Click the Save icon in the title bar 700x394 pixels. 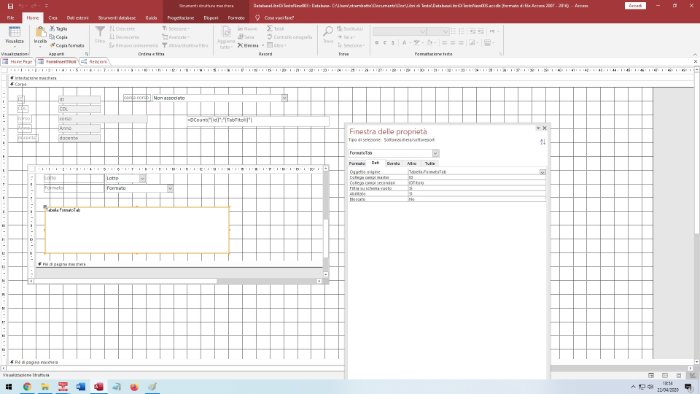[10, 6]
